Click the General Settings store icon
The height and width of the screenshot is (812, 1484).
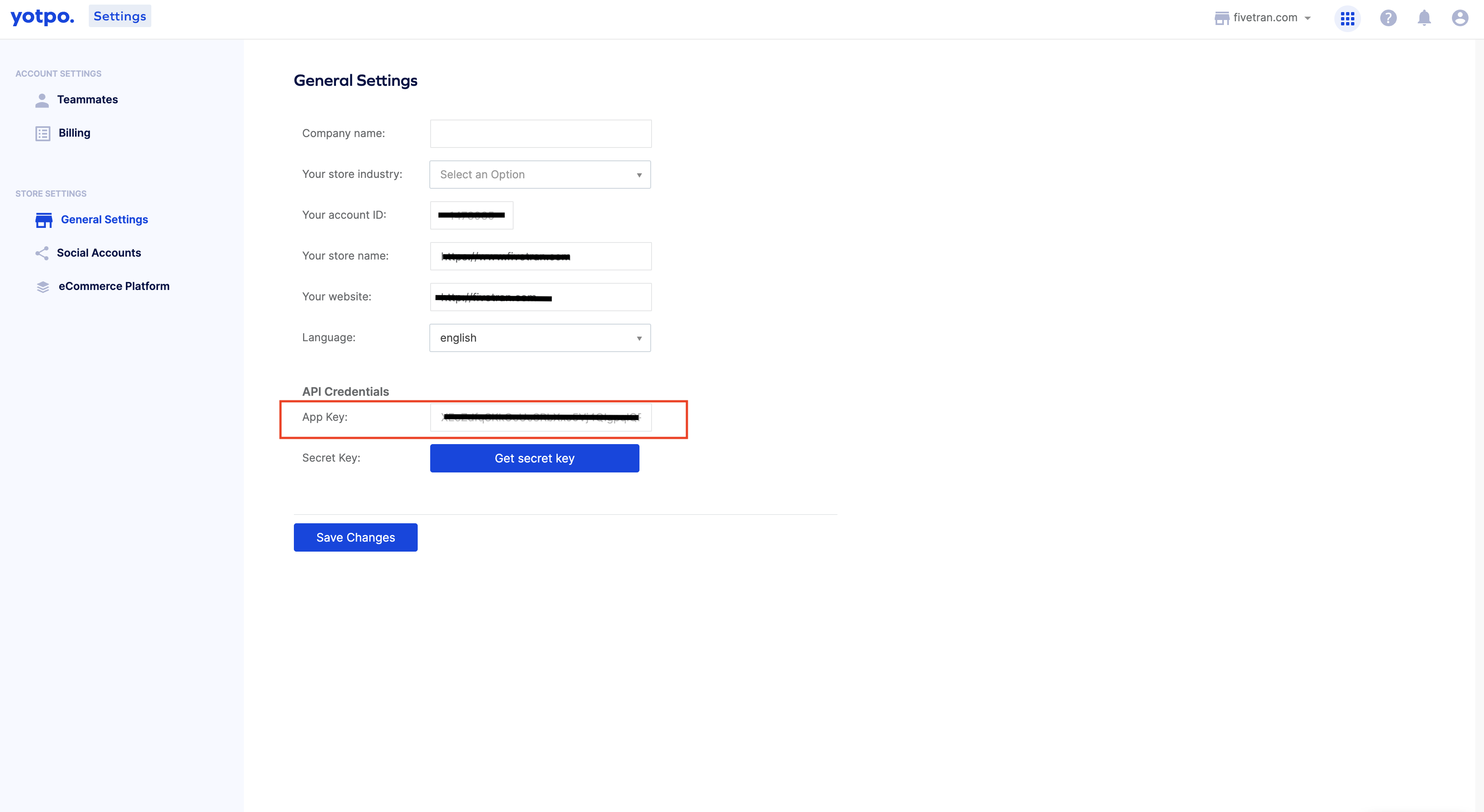[x=42, y=219]
